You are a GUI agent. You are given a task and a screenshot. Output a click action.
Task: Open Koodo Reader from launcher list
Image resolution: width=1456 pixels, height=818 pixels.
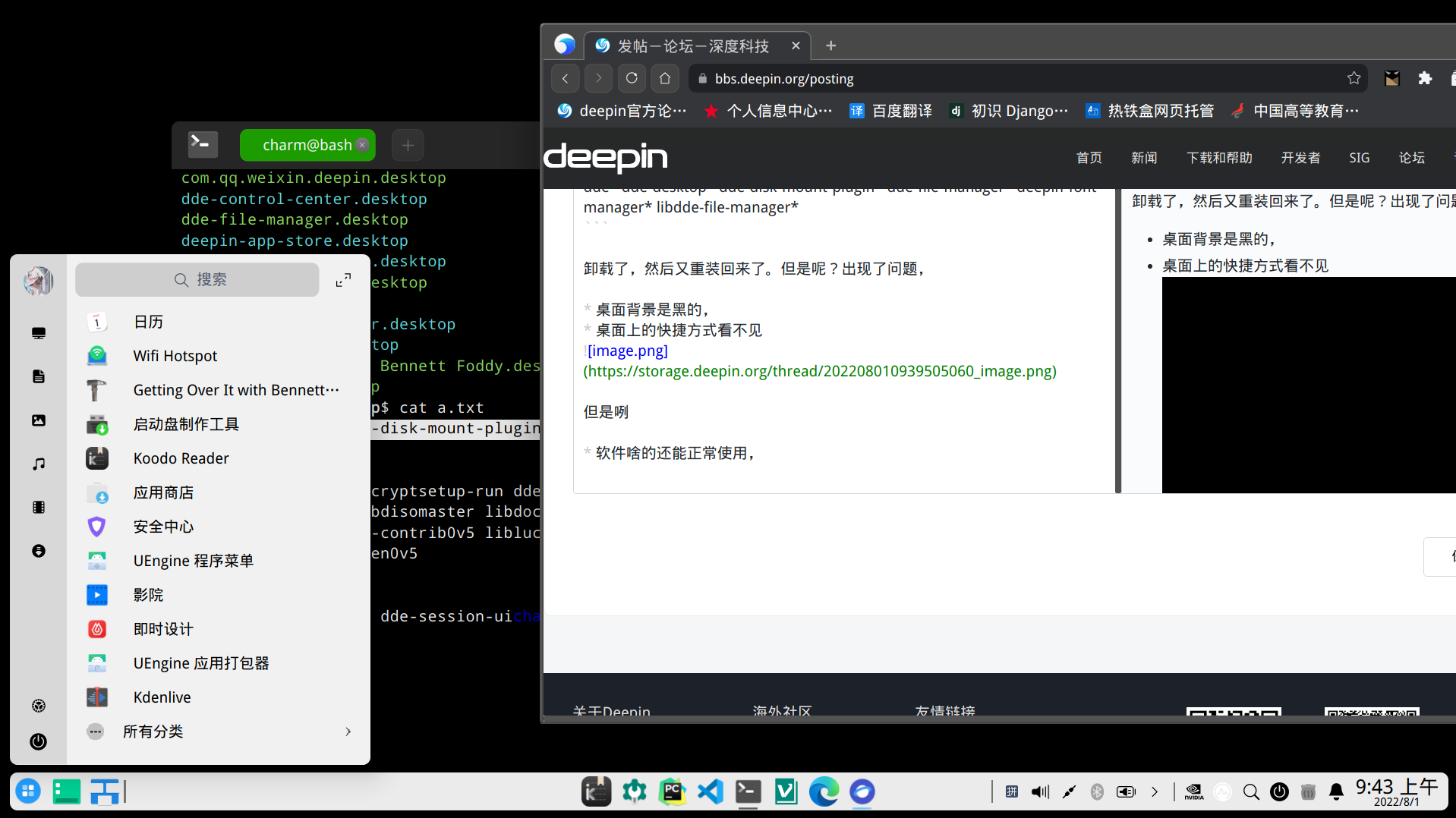[x=181, y=458]
